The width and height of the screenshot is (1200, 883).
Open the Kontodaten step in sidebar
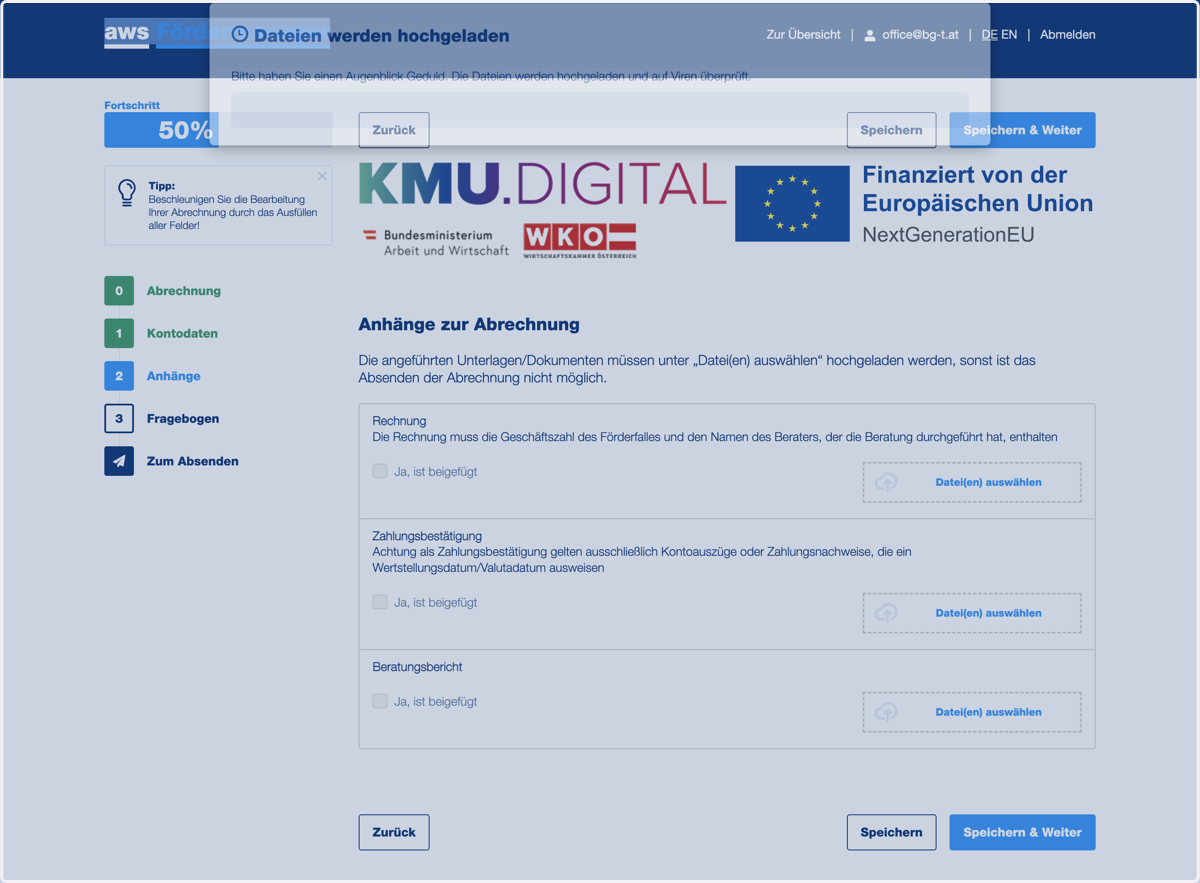tap(182, 333)
